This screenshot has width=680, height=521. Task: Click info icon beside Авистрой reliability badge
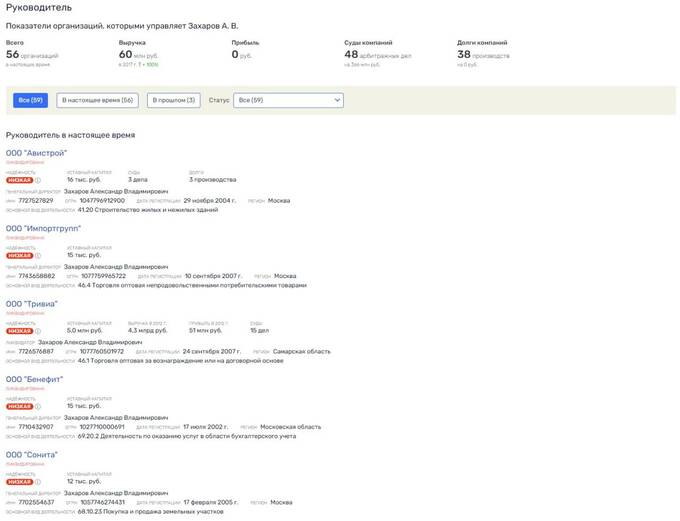38,180
